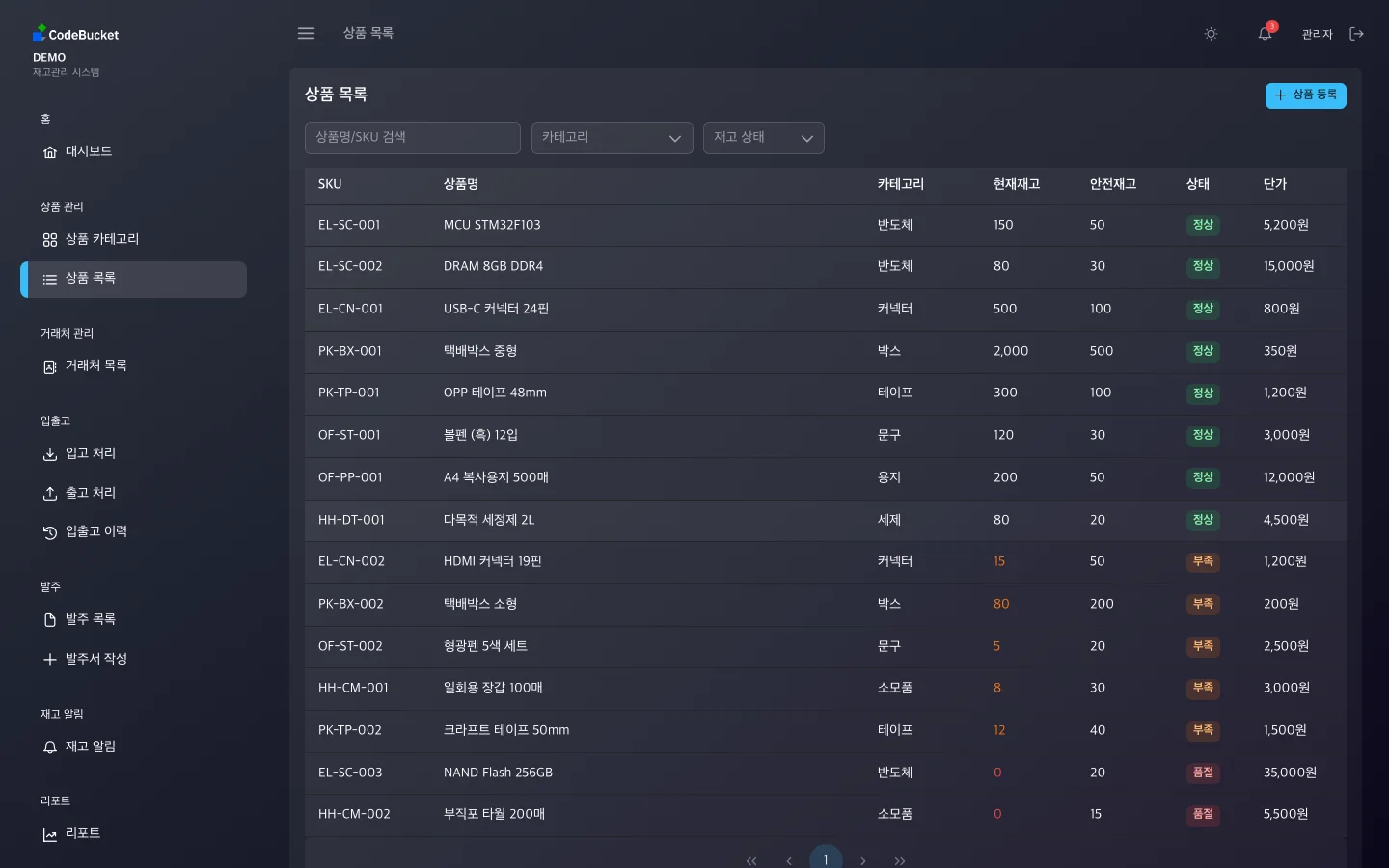Click inside the 상품명/SKU 검색 field

tap(412, 138)
